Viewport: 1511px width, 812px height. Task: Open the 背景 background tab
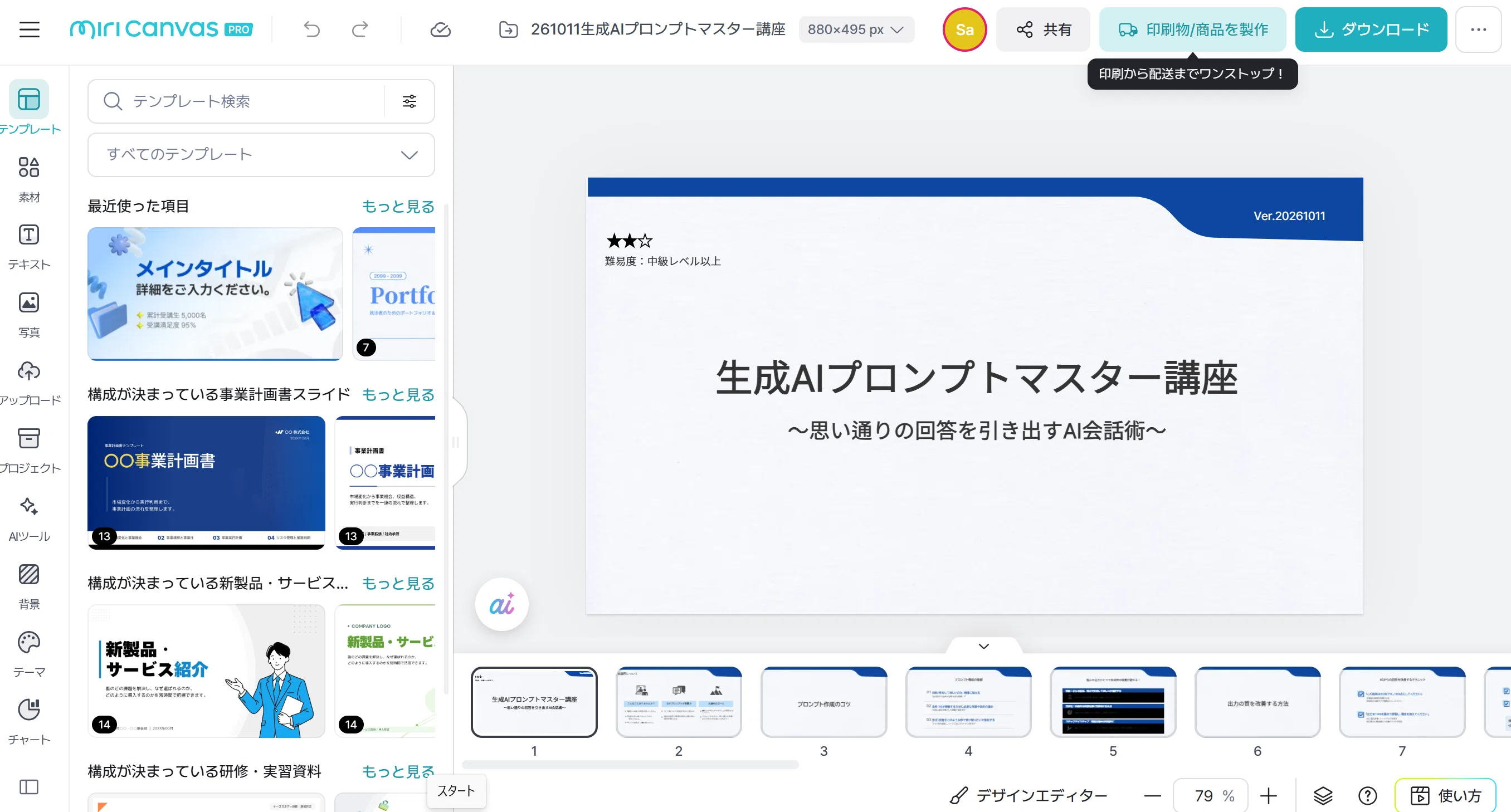point(29,587)
